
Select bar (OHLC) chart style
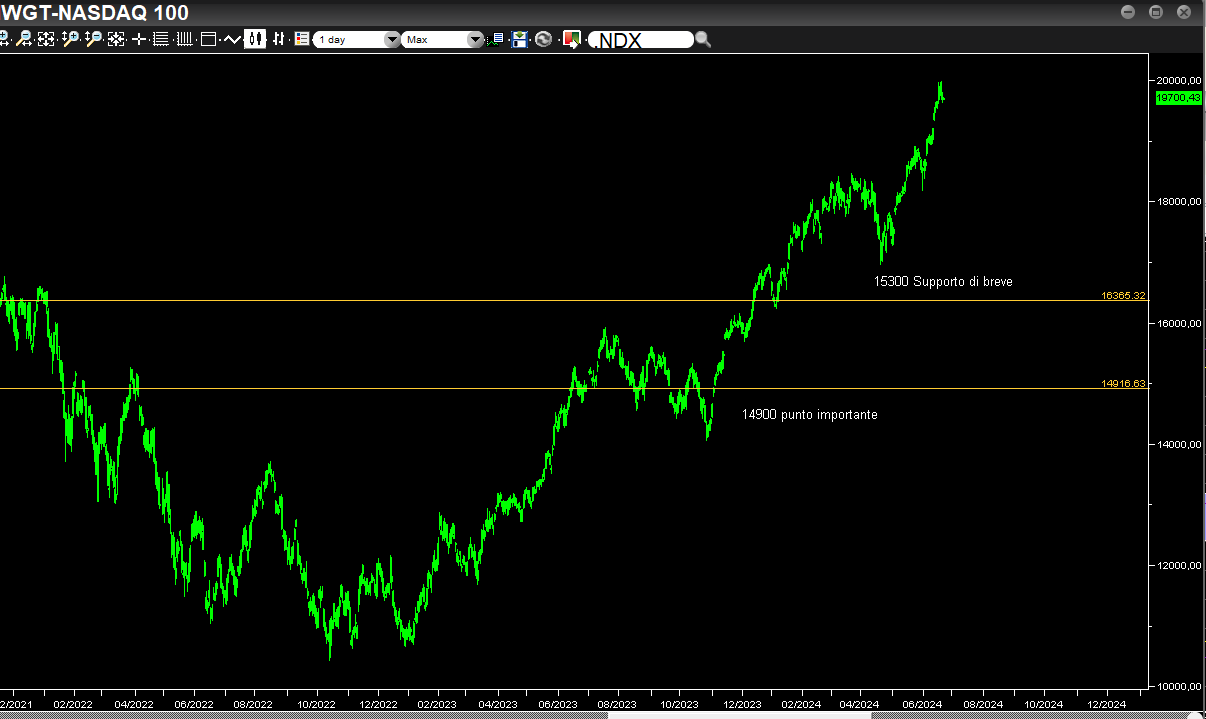[278, 39]
